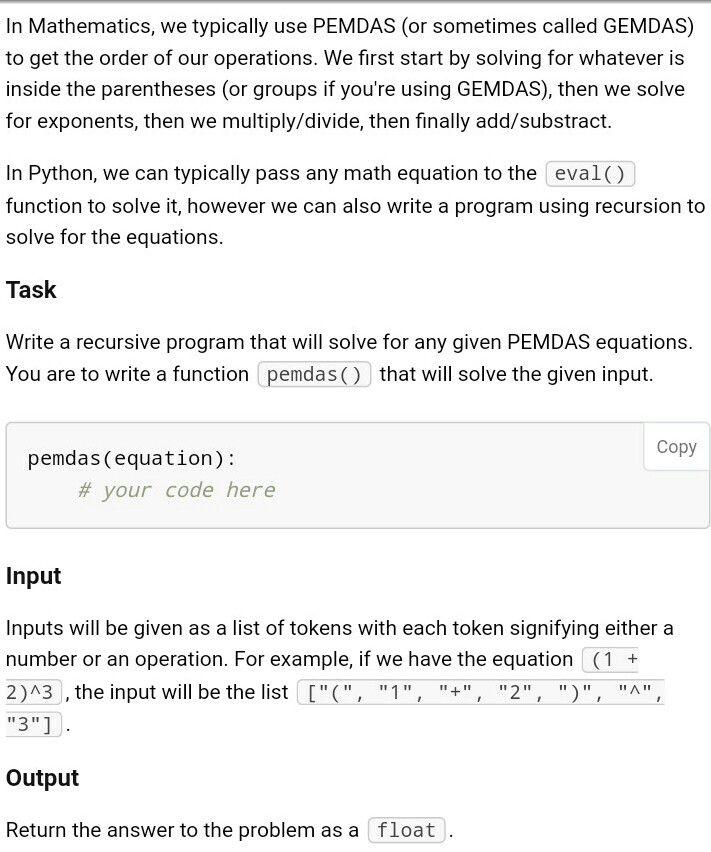Click the Task heading
This screenshot has width=711, height=852.
[28, 290]
